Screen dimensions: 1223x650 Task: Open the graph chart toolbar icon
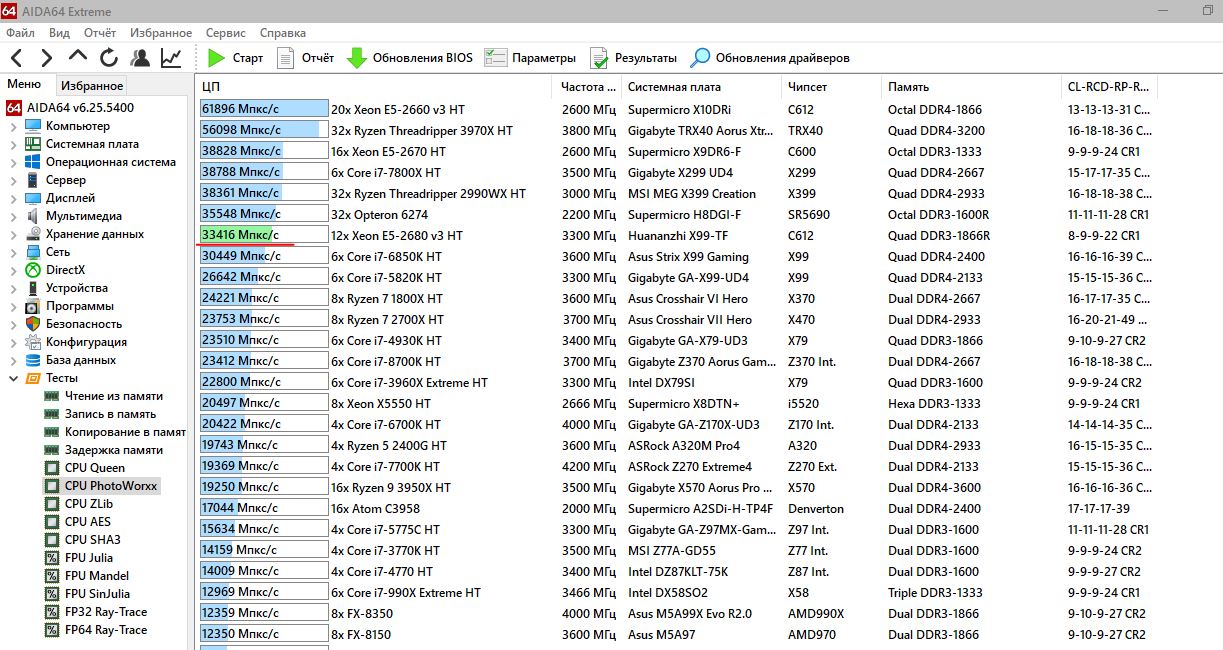pos(171,58)
